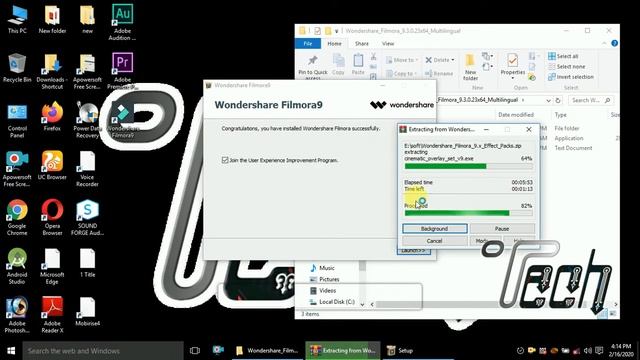Launch Google Chrome from desktop
This screenshot has width=640, height=360.
coord(17,218)
